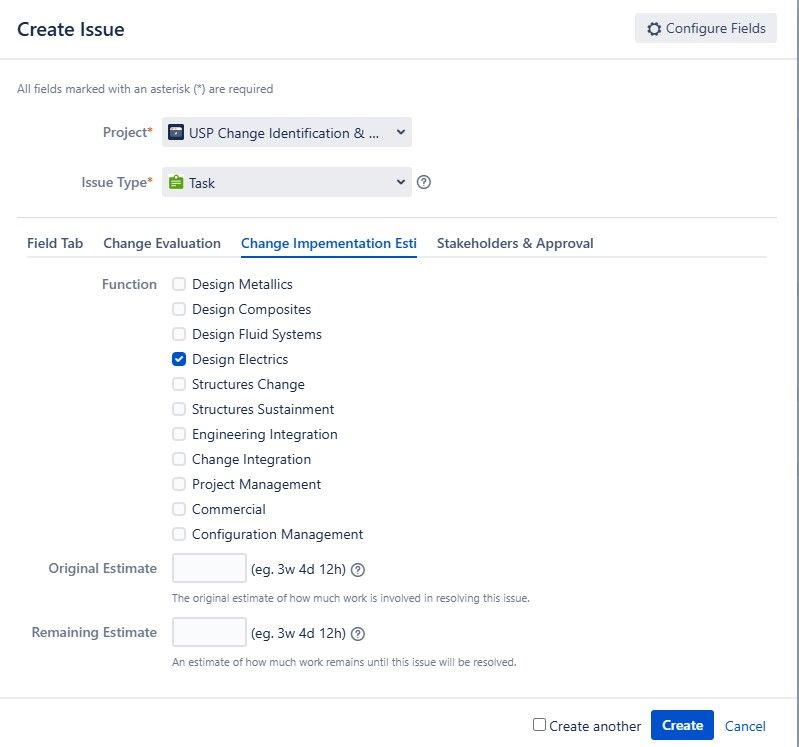Check the Commercial checkbox
This screenshot has height=747, width=799.
click(179, 509)
